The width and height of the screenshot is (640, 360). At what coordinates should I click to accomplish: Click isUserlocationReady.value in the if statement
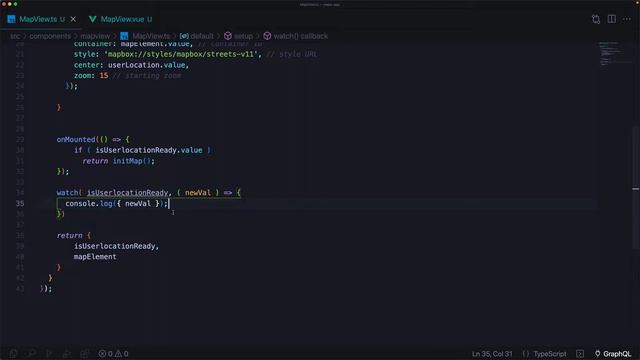point(149,150)
